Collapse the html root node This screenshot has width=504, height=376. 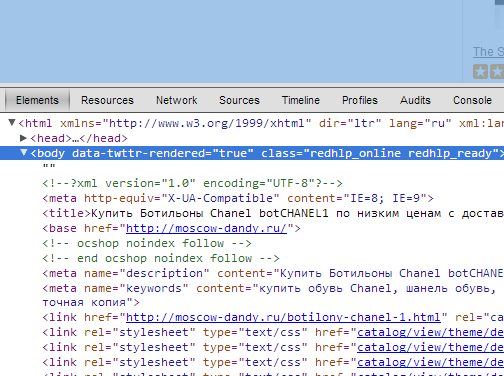(x=12, y=123)
